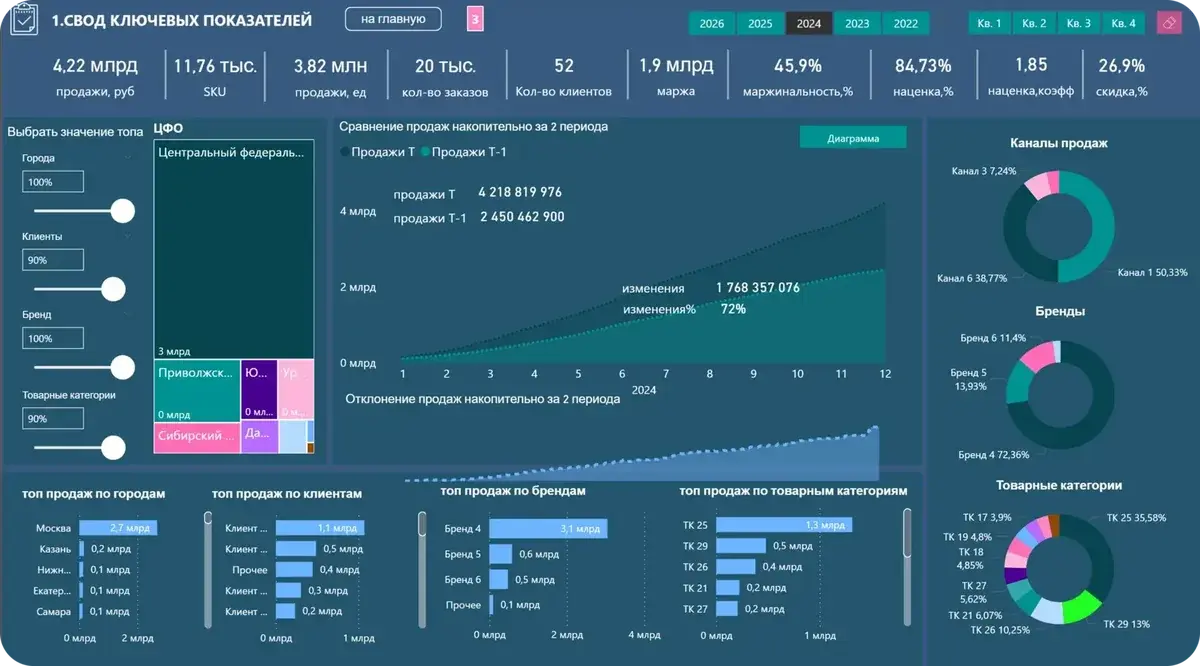Select year 2025 filter
The height and width of the screenshot is (666, 1200).
coord(760,24)
